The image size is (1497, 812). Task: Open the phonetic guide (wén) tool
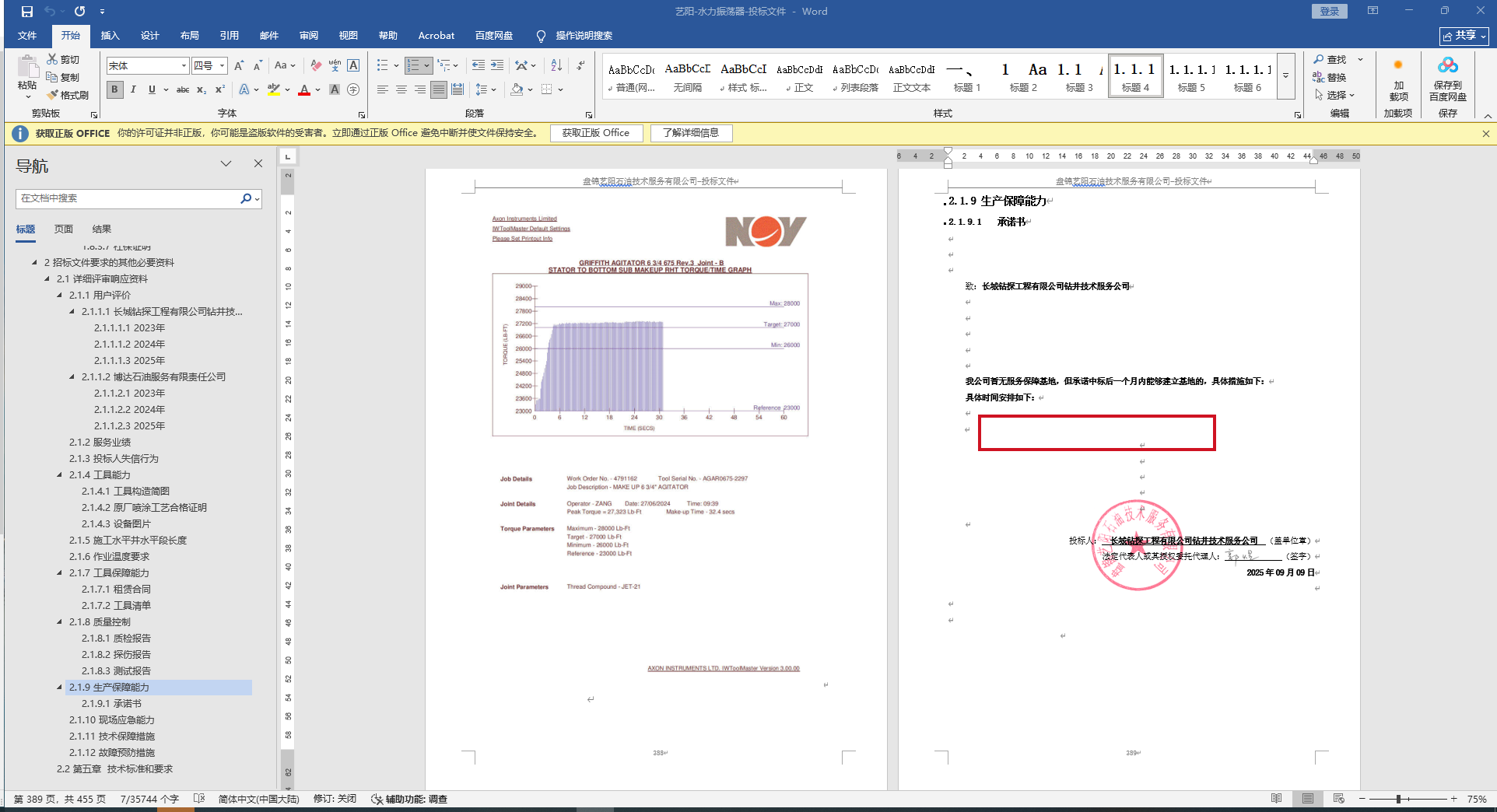(335, 66)
